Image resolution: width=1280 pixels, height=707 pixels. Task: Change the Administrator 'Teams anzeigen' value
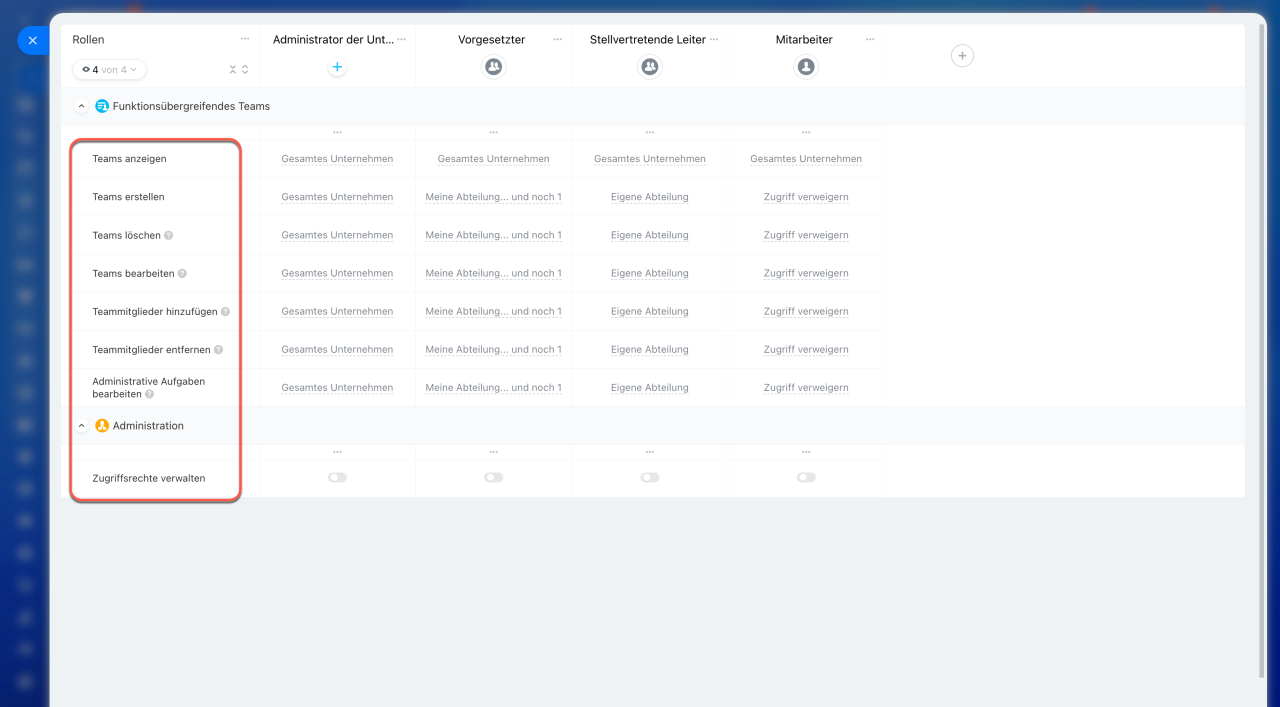click(337, 159)
